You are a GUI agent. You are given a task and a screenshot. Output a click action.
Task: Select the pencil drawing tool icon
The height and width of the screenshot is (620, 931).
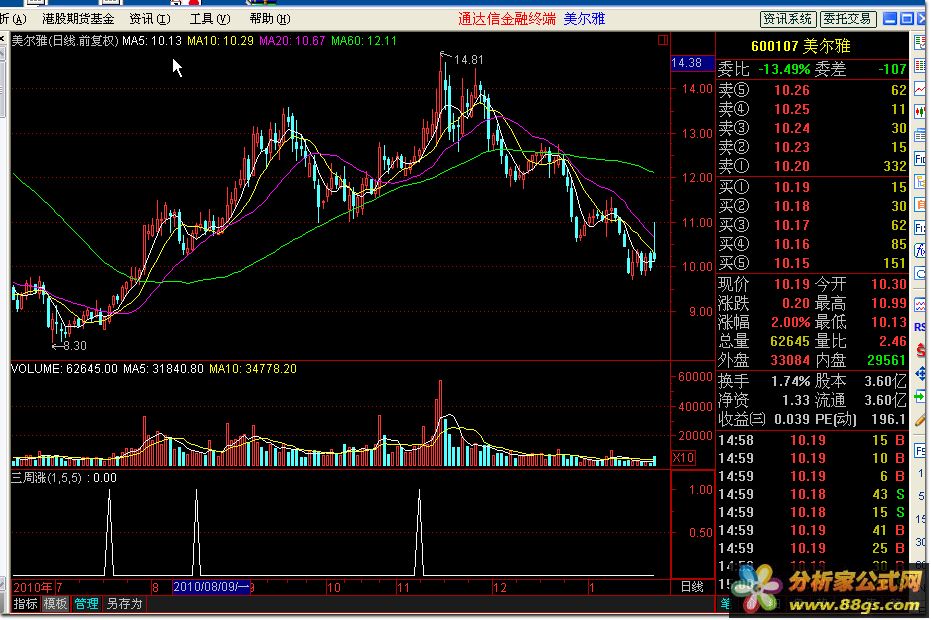click(920, 420)
